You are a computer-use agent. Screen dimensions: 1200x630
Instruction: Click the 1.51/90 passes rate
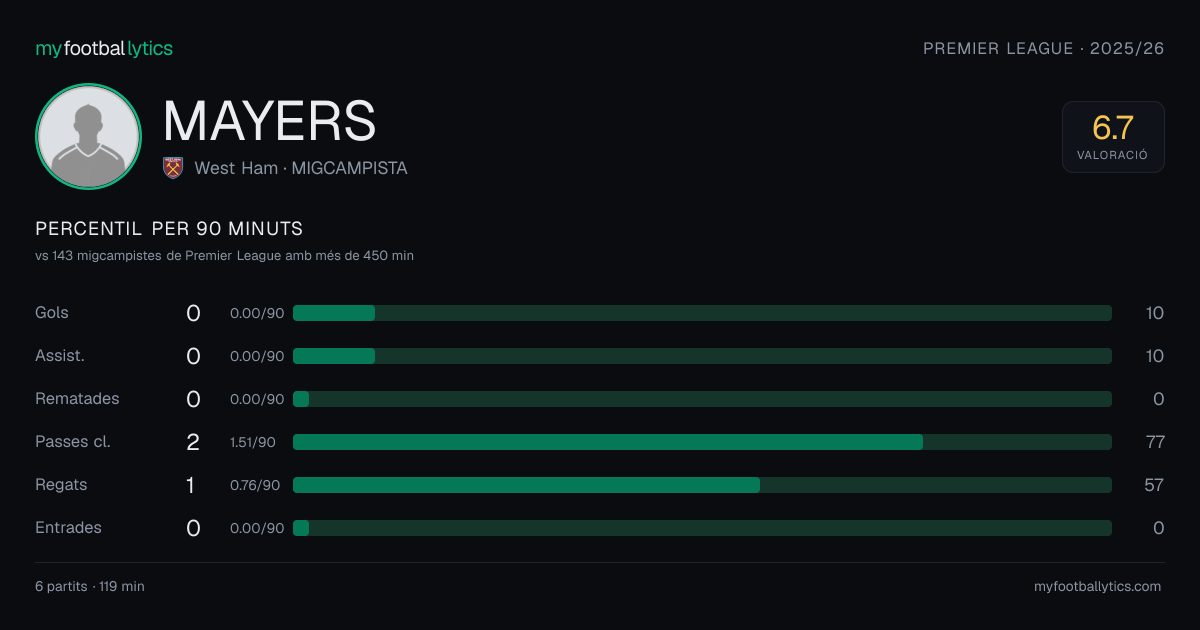pyautogui.click(x=253, y=442)
